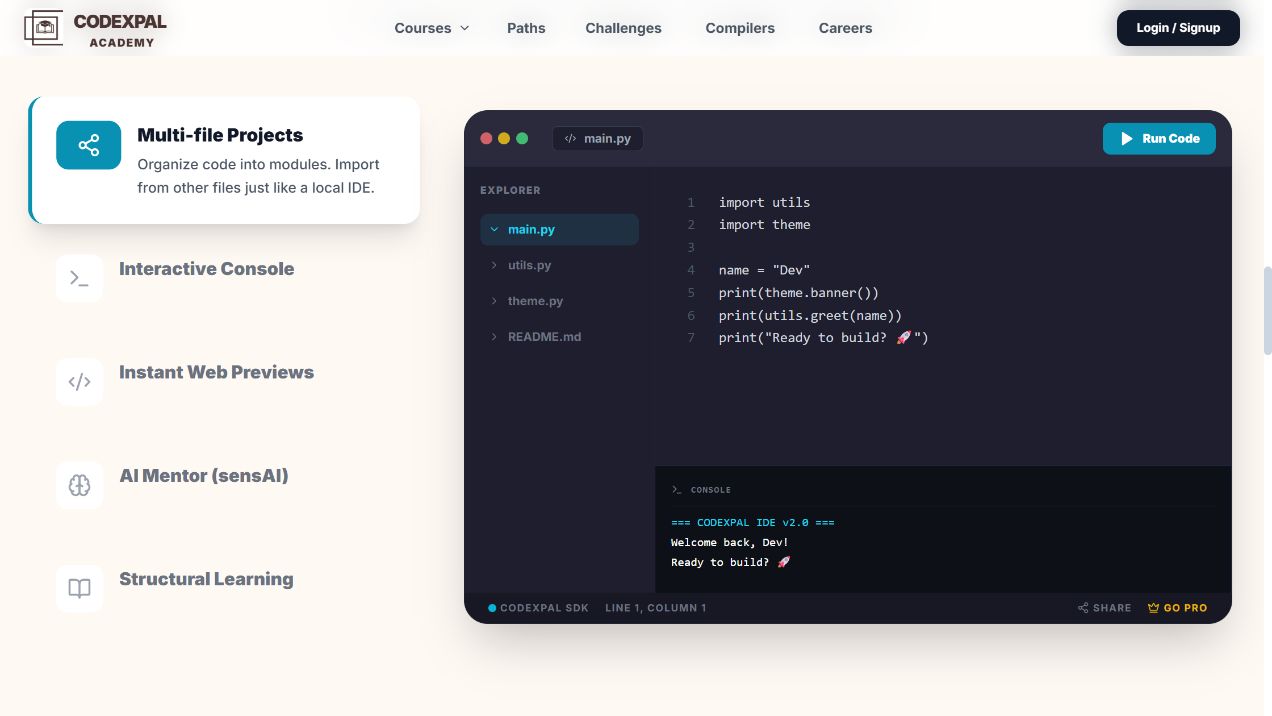Click the yellow window dot in IDE
The width and height of the screenshot is (1272, 716).
[504, 138]
